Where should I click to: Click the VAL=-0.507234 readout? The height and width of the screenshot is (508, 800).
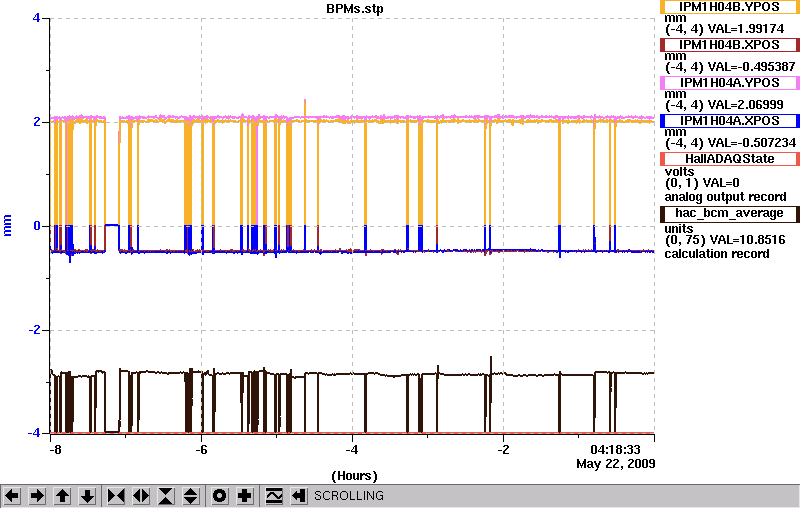pyautogui.click(x=752, y=143)
